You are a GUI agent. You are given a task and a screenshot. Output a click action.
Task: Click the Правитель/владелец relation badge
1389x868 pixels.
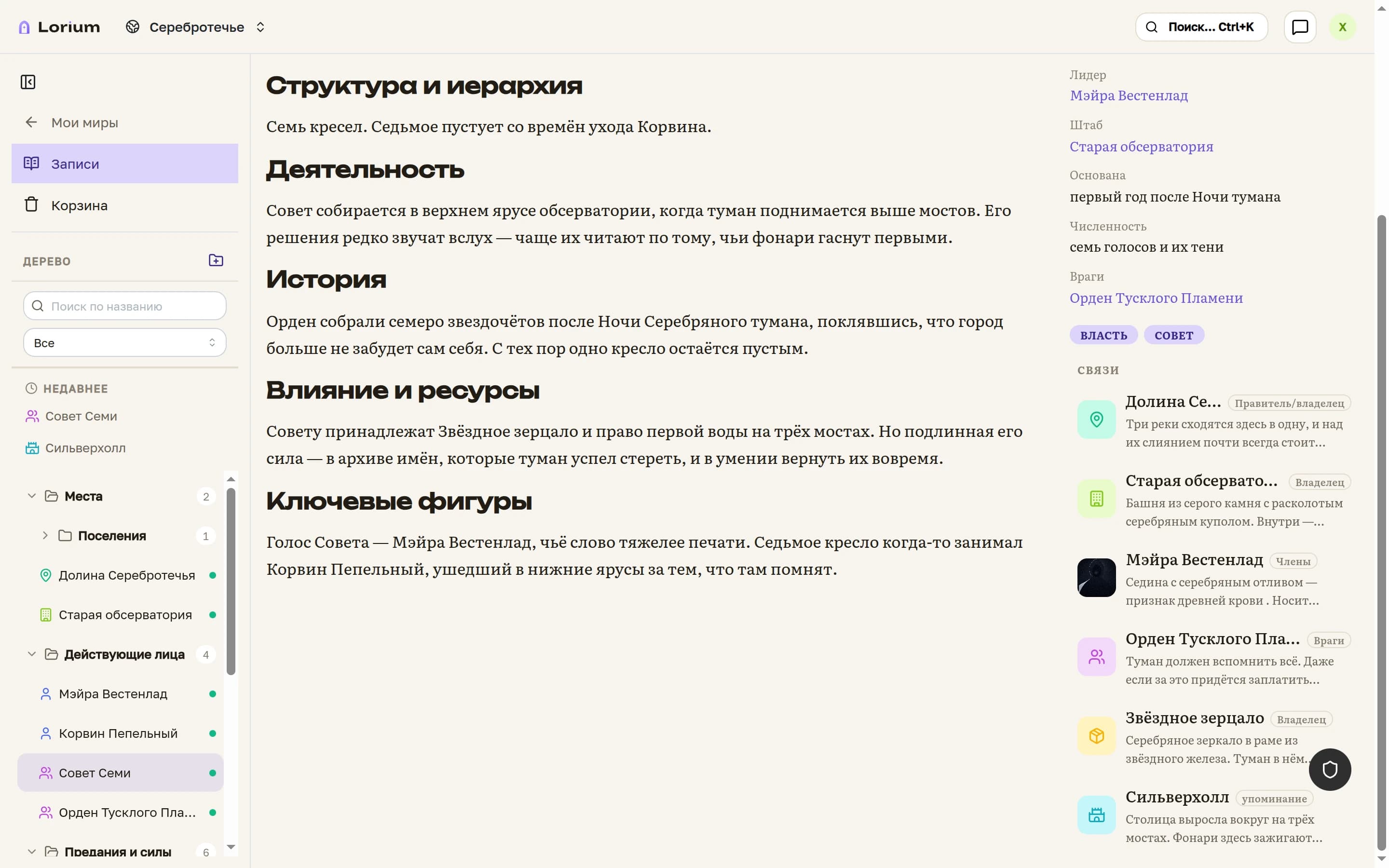[1289, 403]
